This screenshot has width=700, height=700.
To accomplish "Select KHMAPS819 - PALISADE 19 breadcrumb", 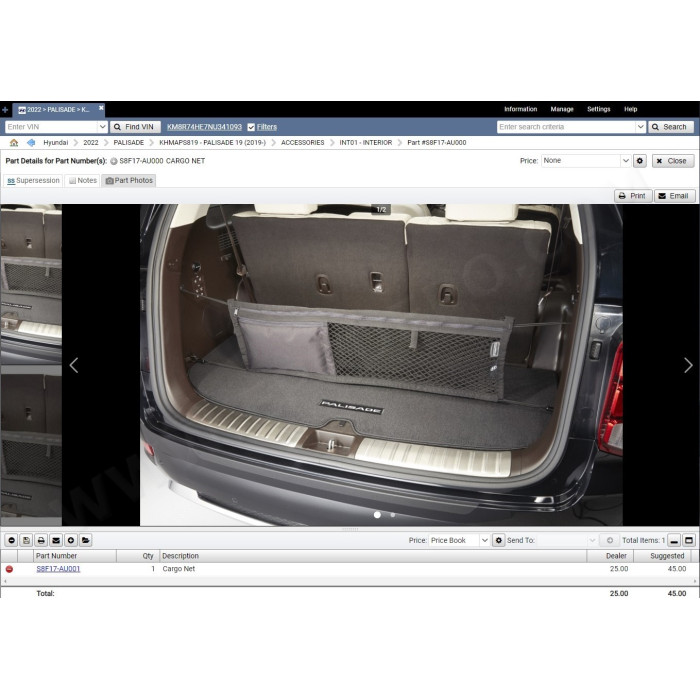I will (212, 142).
